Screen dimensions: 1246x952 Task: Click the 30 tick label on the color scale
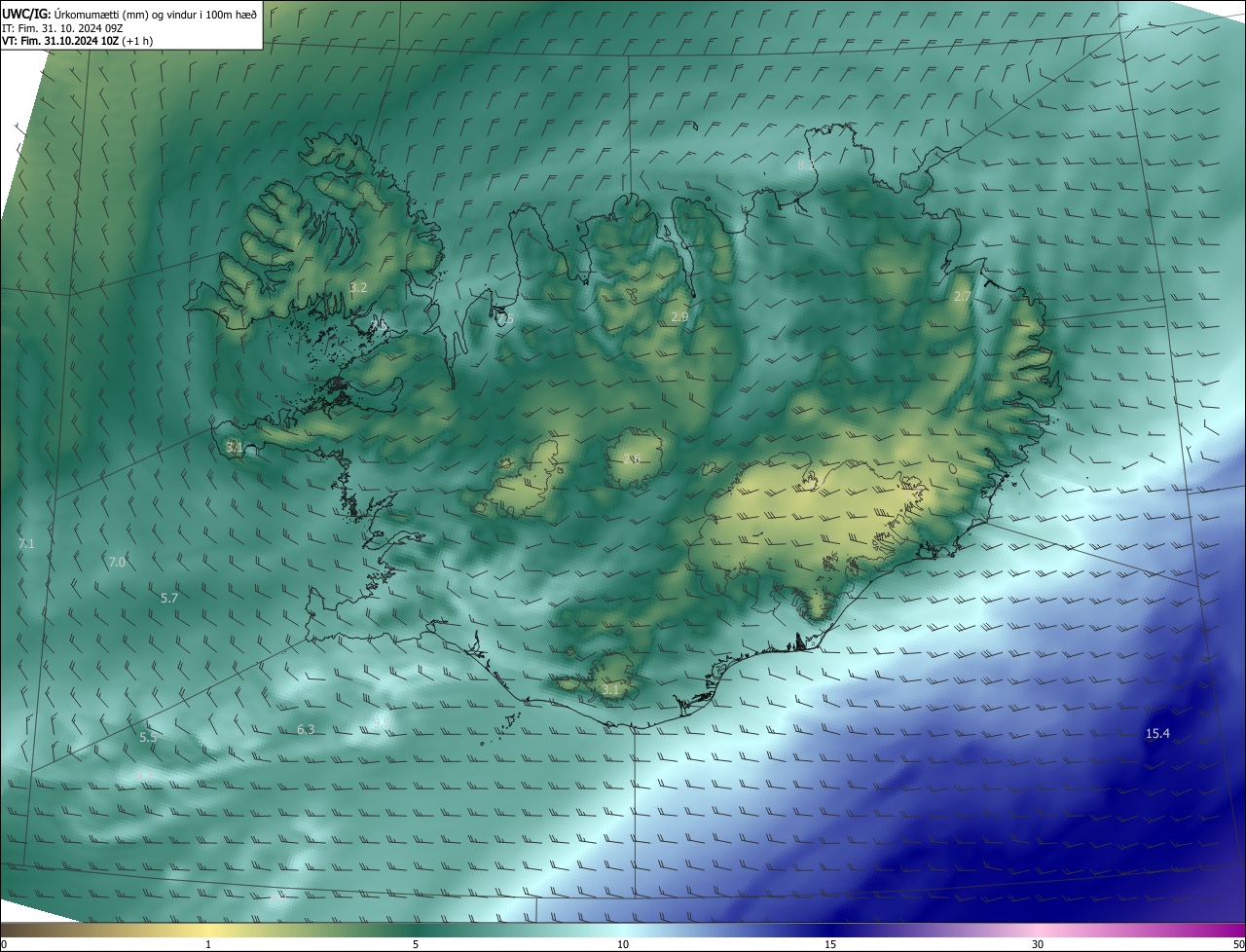1038,944
